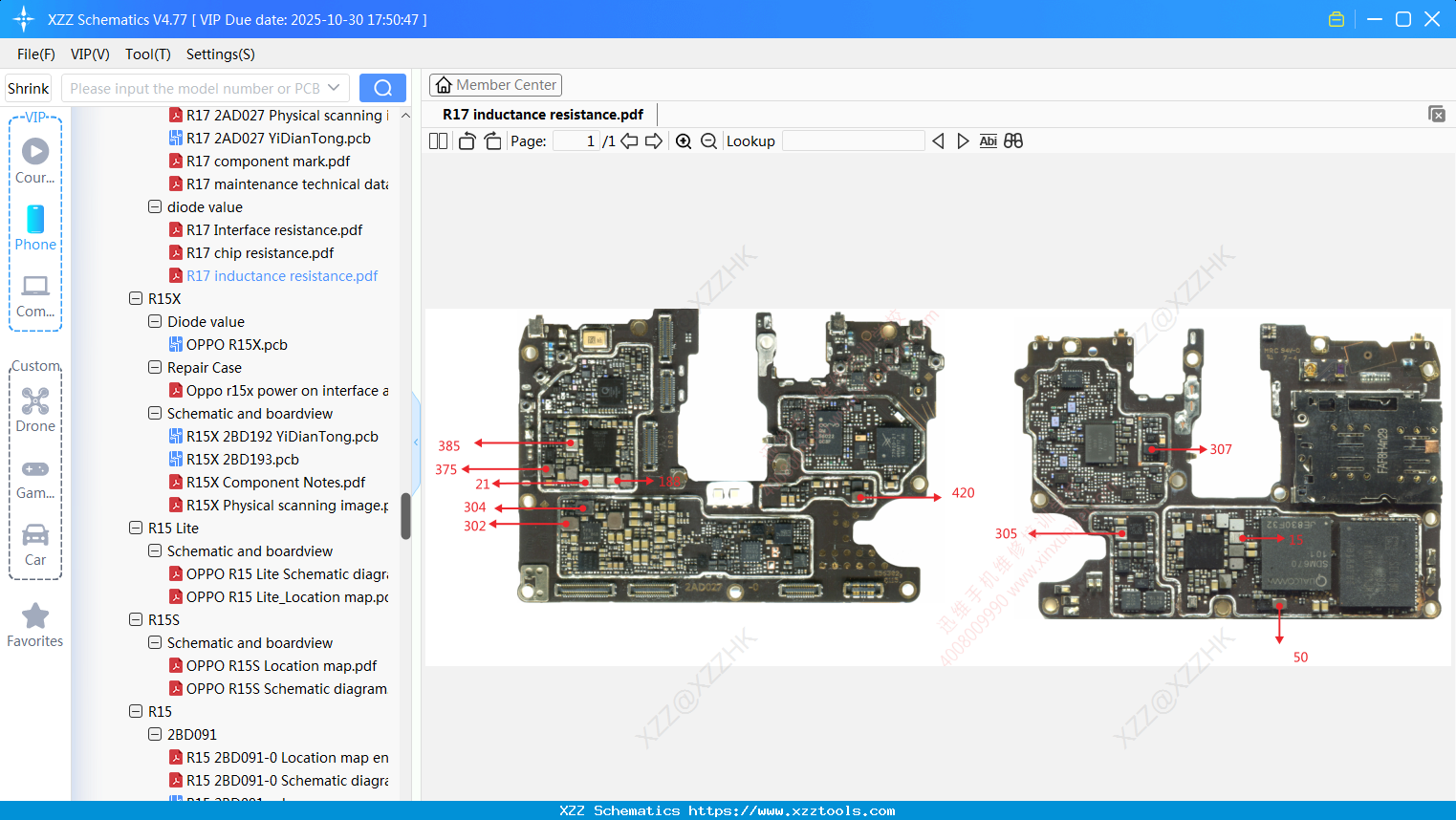1456x820 pixels.
Task: Zoom in on the PDF page
Action: (684, 140)
